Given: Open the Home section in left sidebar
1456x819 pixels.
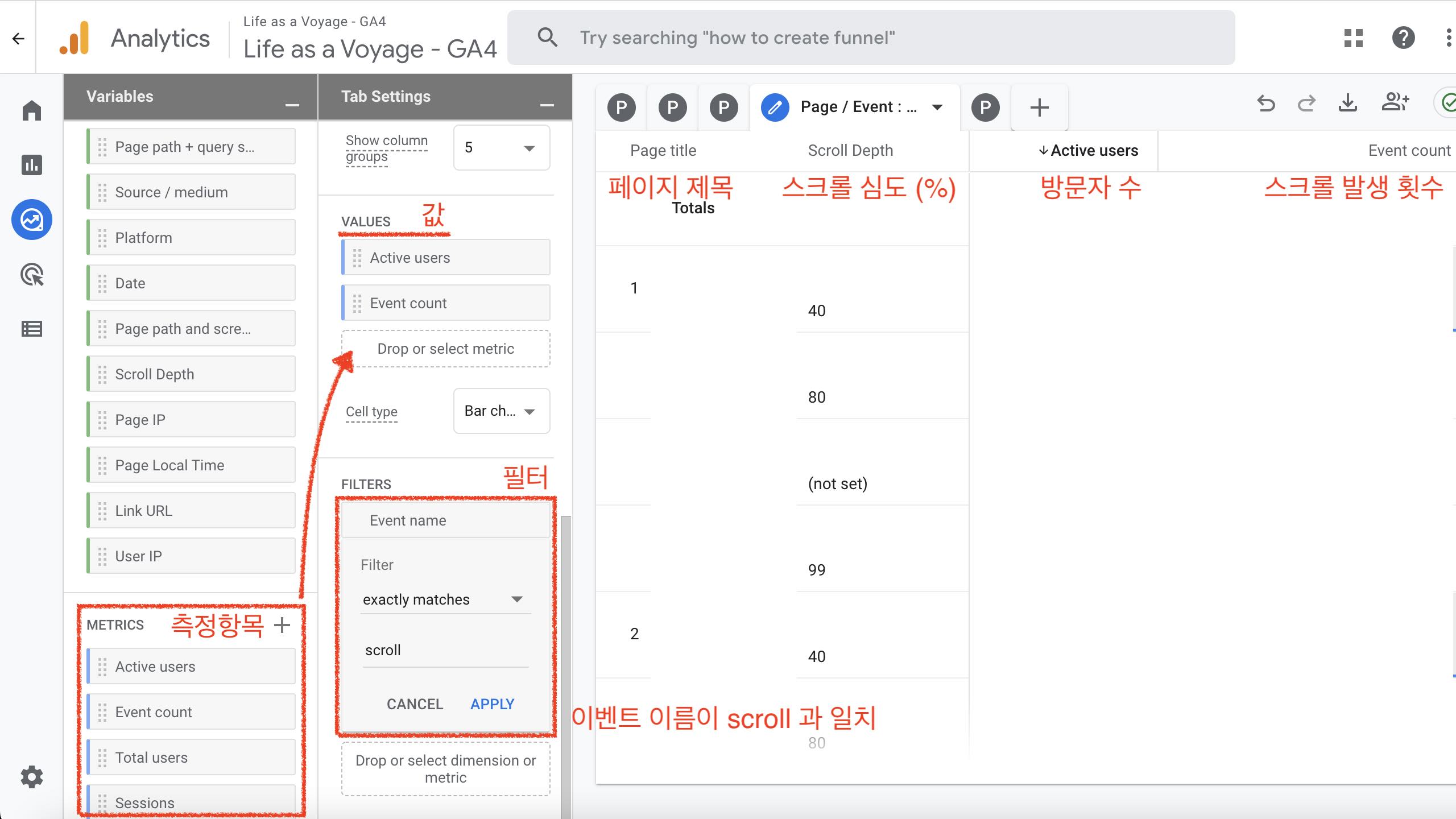Looking at the screenshot, I should point(32,110).
